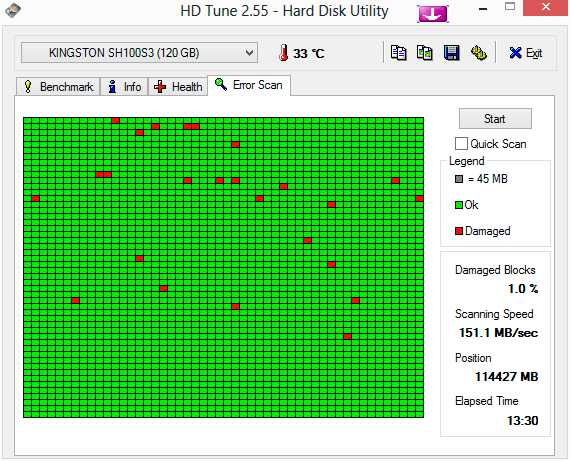Click the thermometer temperature indicator
This screenshot has width=570, height=461.
[x=284, y=53]
